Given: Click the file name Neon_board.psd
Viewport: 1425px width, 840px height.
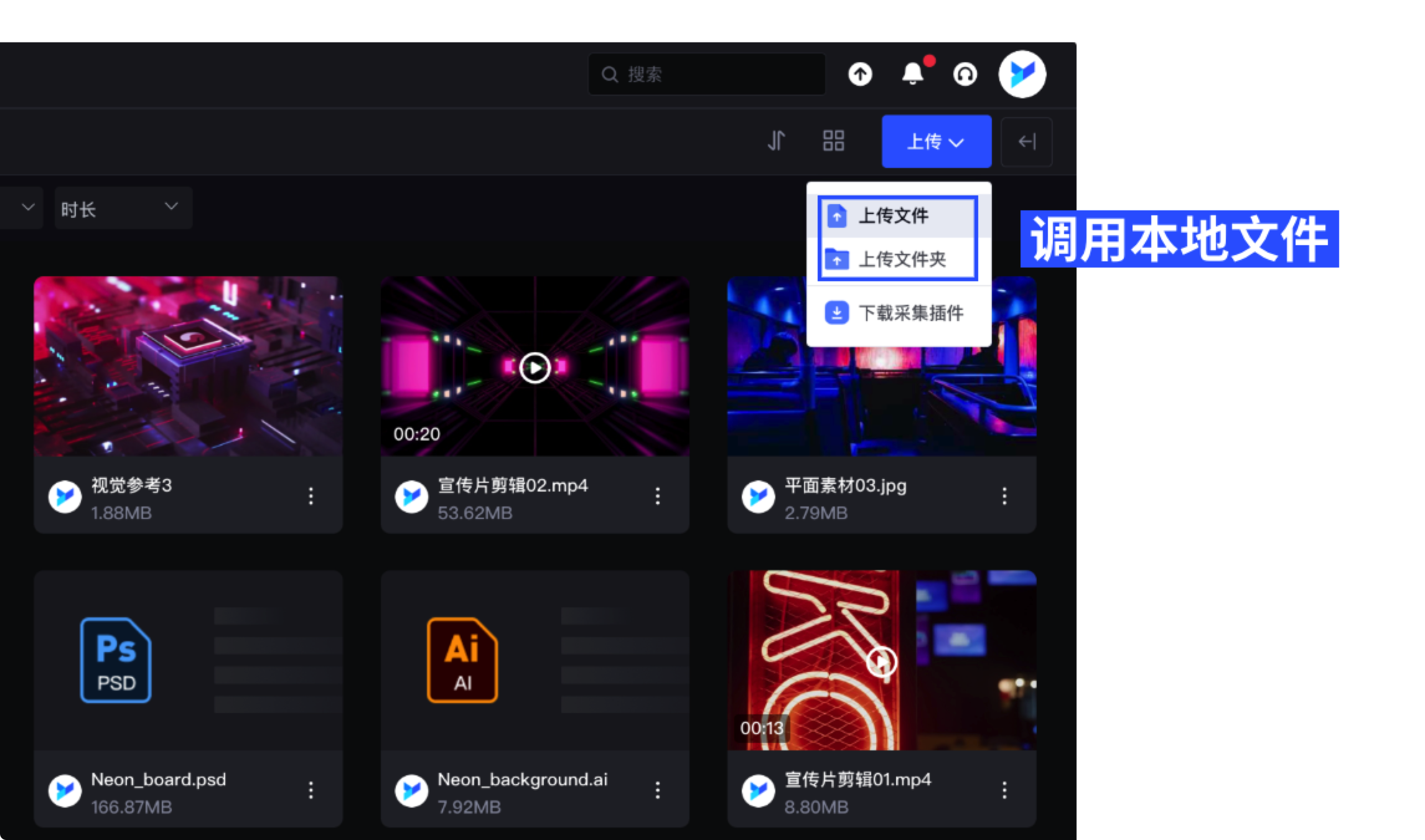Looking at the screenshot, I should click(159, 780).
